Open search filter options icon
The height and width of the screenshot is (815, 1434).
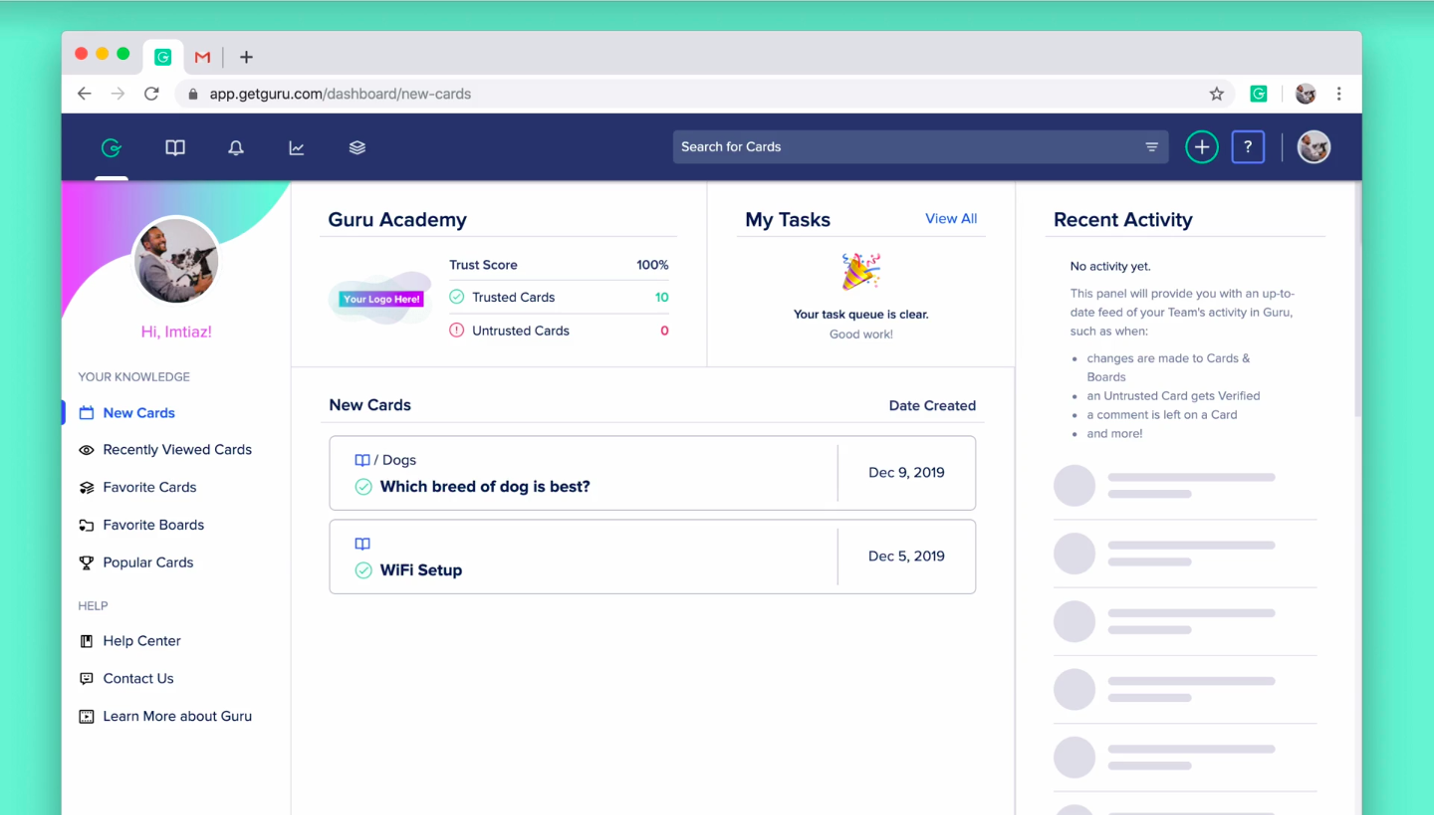tap(1152, 147)
